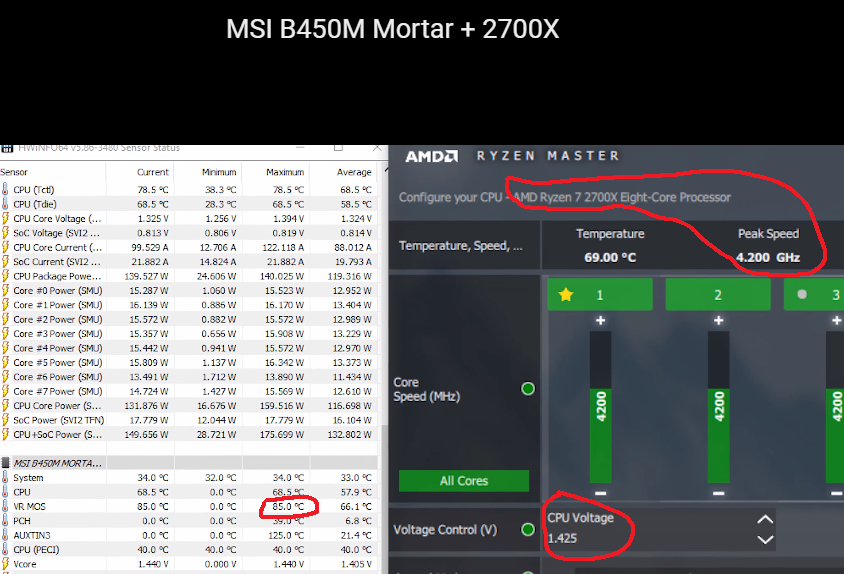Adjust the core 3 speed slider bar
This screenshot has width=844, height=574.
pyautogui.click(x=835, y=407)
